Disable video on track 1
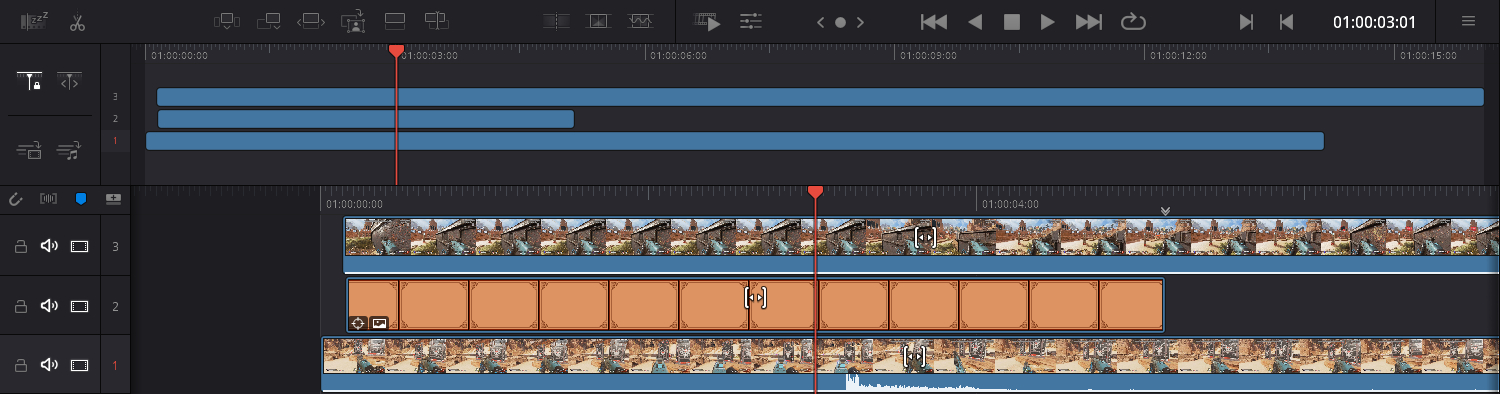Viewport: 1500px width, 394px height. click(x=80, y=365)
